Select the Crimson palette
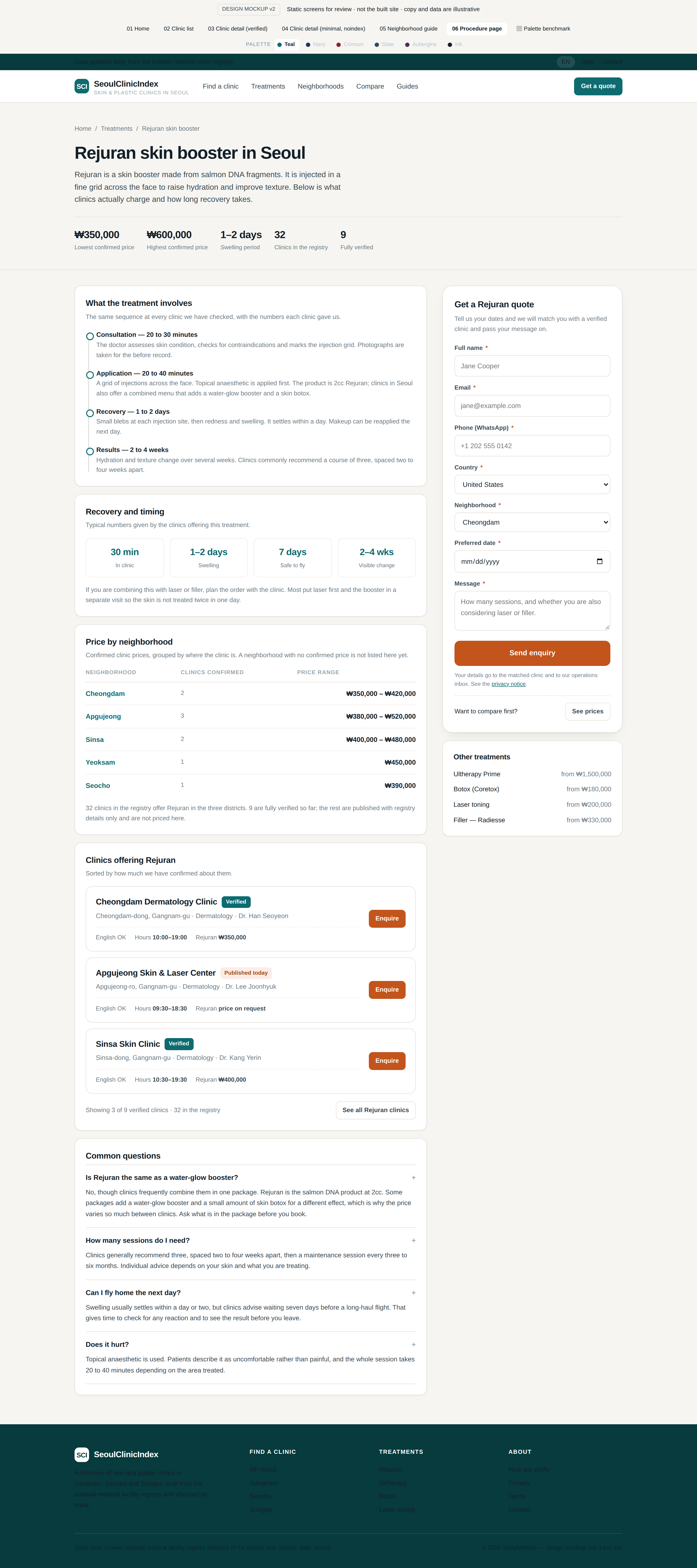Screen dimensions: 697x1568 (x=349, y=45)
